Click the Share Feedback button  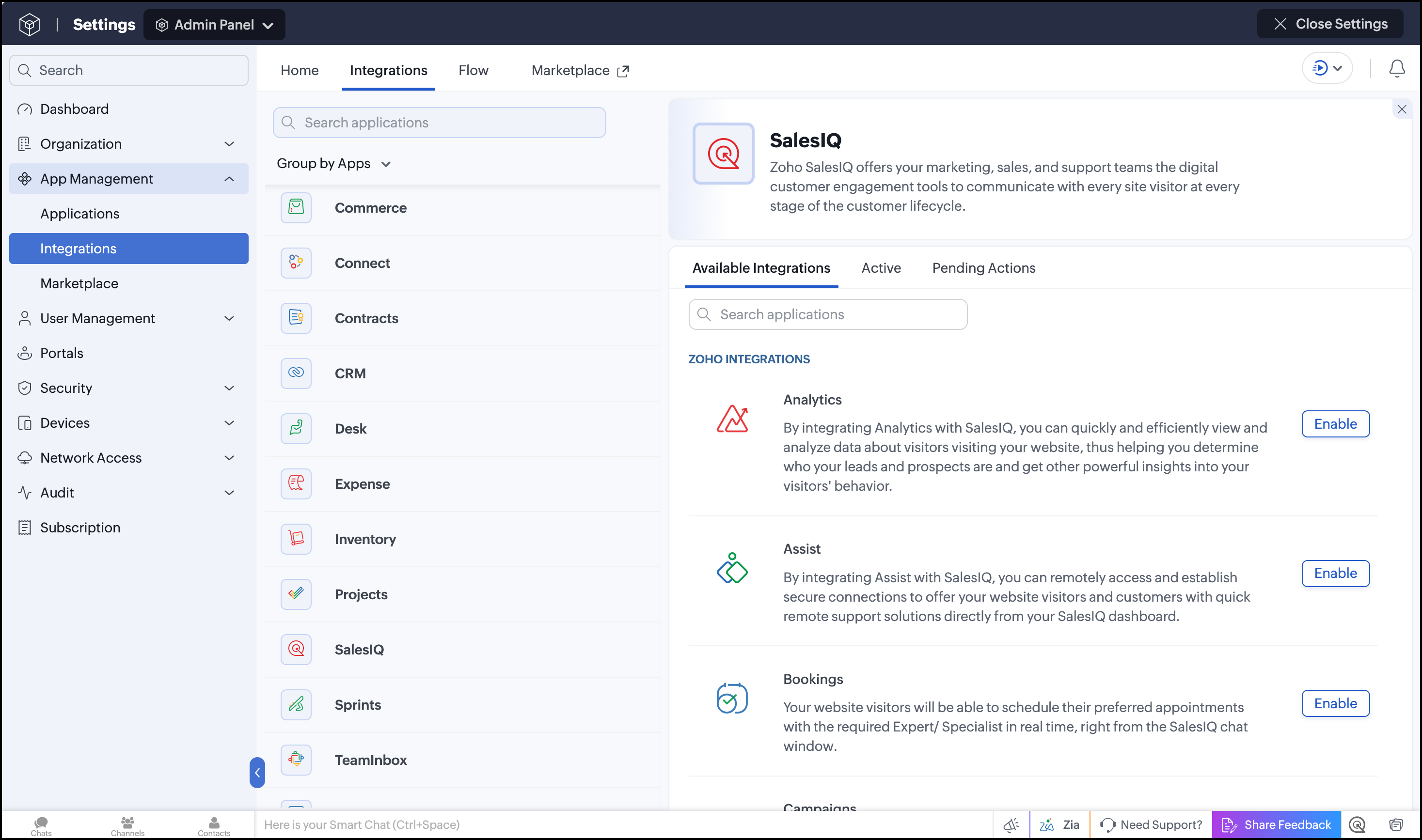point(1276,824)
